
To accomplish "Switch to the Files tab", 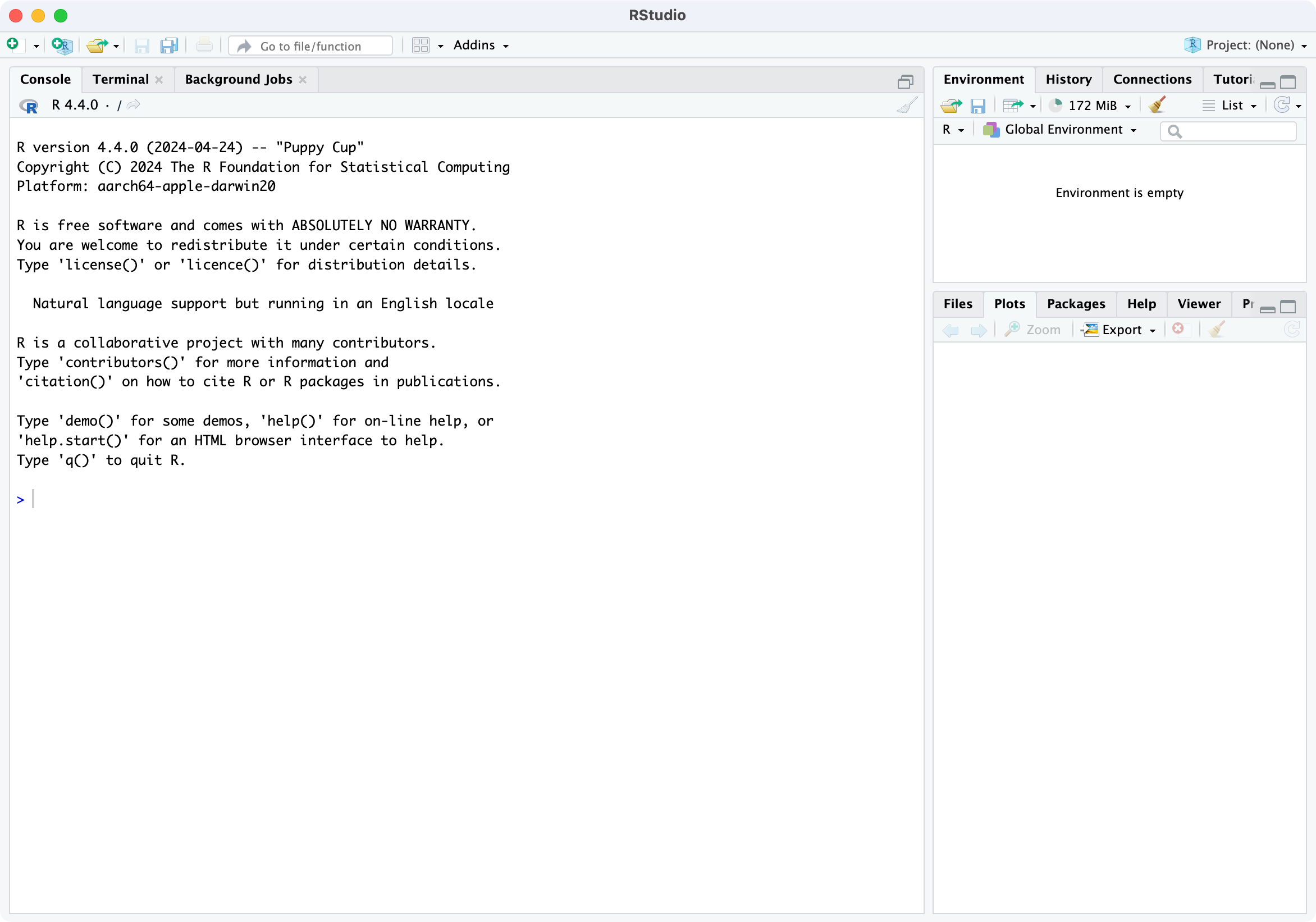I will (x=958, y=304).
